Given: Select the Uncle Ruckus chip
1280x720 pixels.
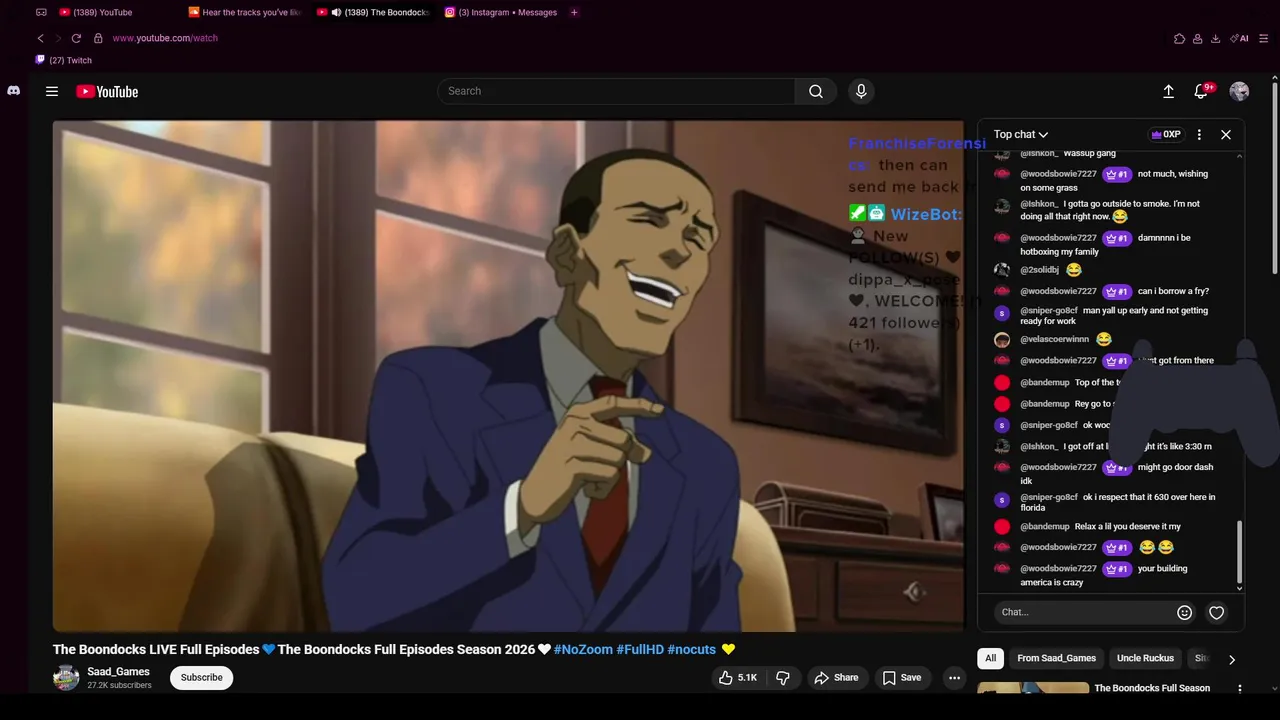Looking at the screenshot, I should (x=1145, y=658).
